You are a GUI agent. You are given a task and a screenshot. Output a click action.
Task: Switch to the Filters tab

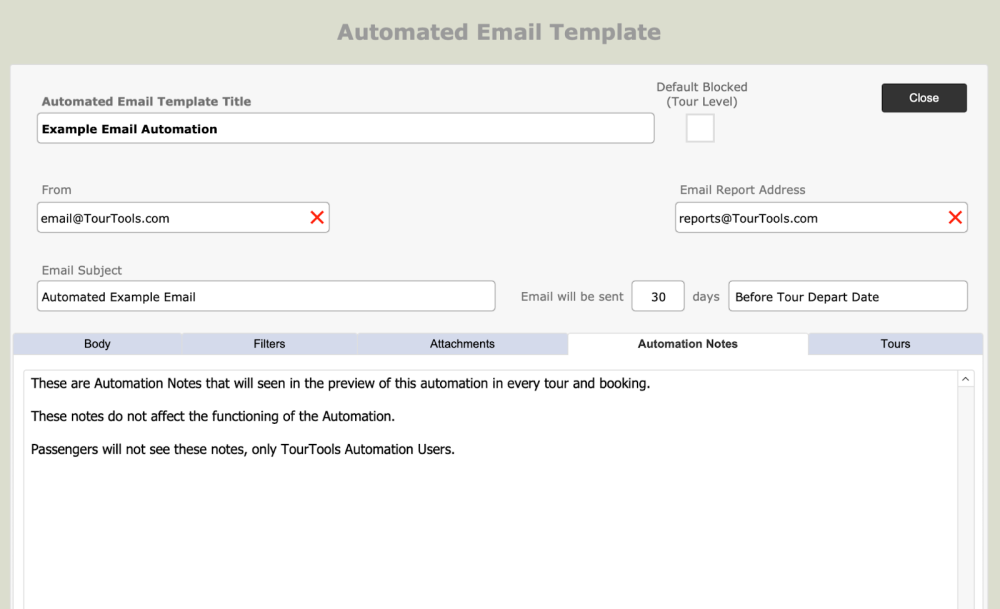(269, 344)
